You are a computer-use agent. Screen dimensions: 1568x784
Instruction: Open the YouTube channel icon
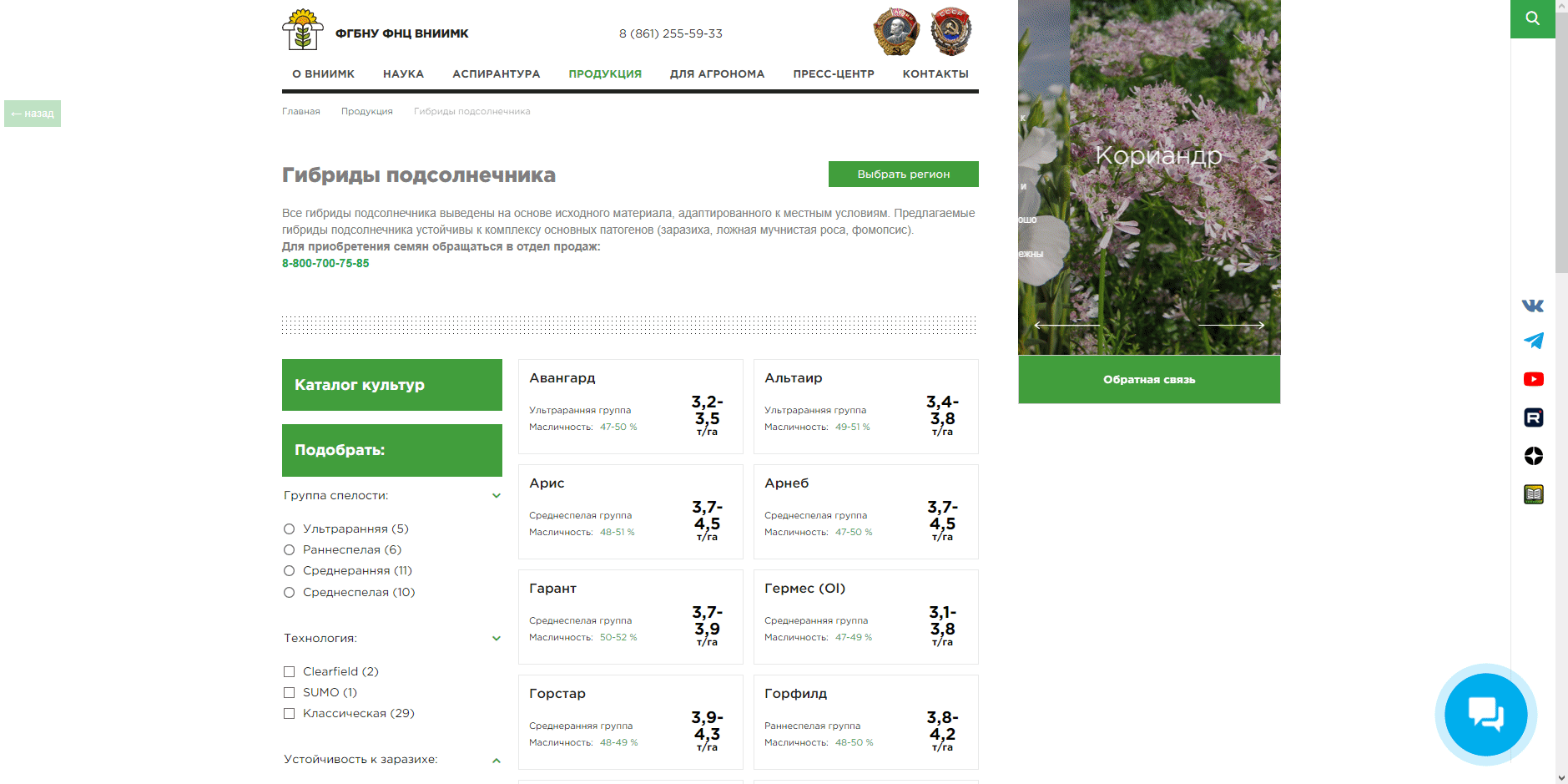tap(1533, 379)
